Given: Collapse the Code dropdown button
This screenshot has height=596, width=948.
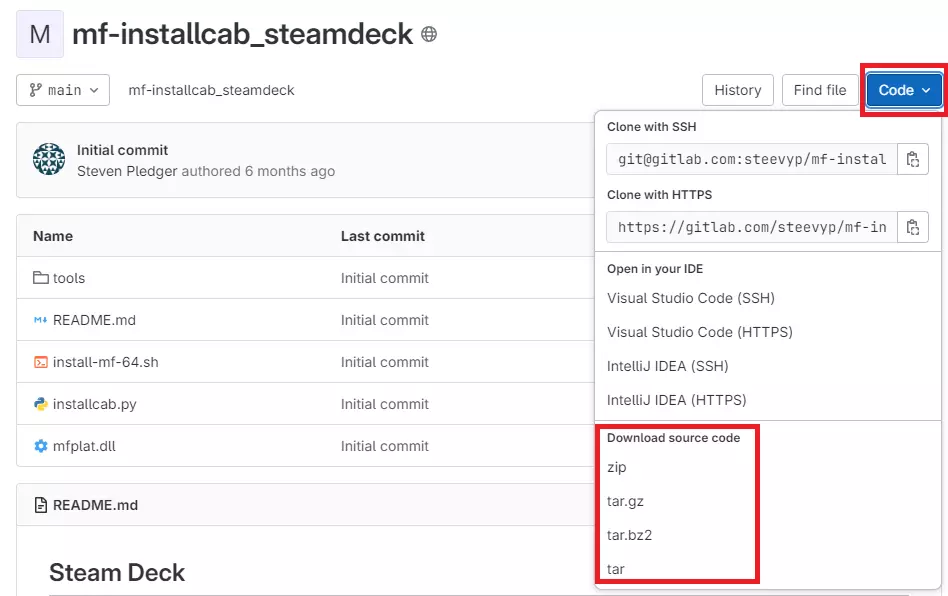Looking at the screenshot, I should (x=904, y=90).
